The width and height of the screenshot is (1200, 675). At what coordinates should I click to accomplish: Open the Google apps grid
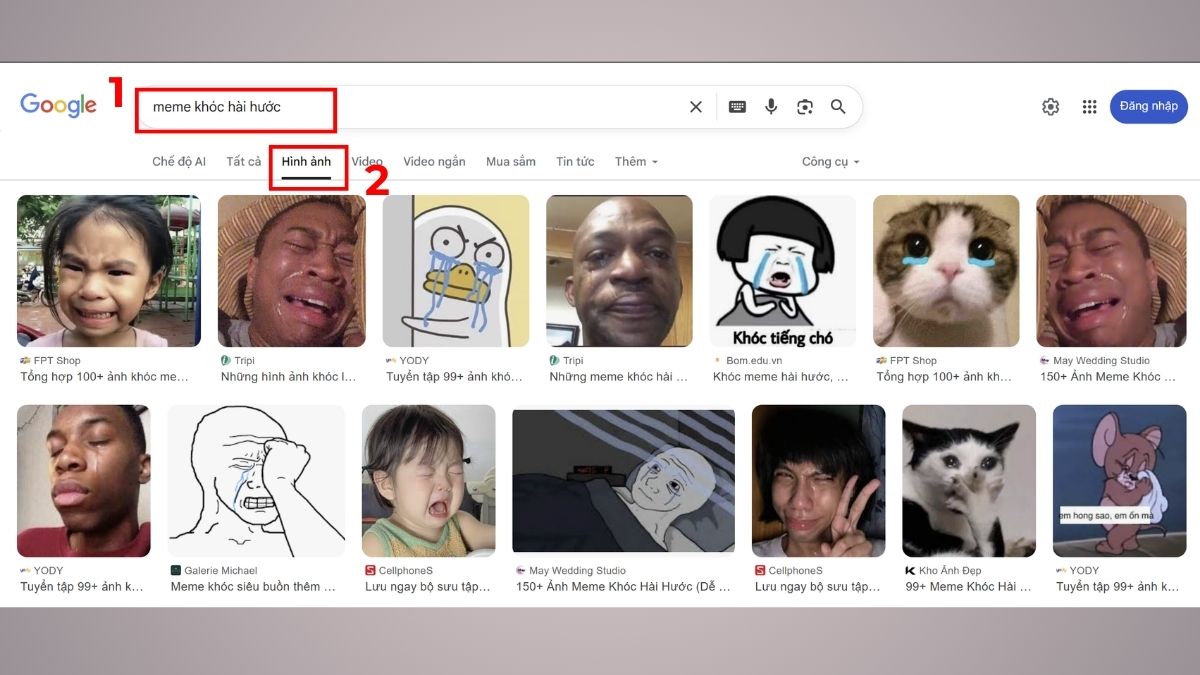(x=1089, y=106)
